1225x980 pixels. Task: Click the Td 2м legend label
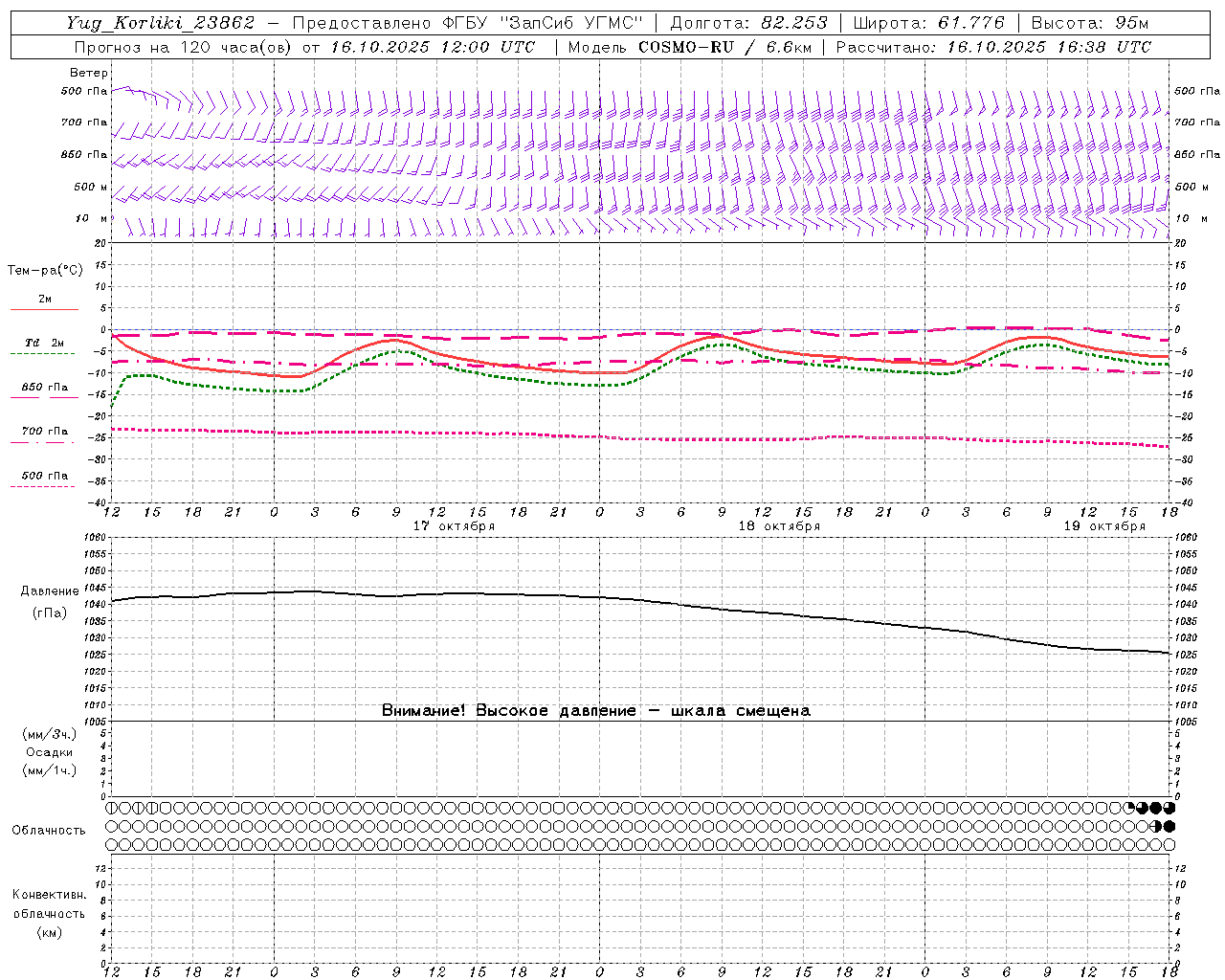(x=44, y=343)
